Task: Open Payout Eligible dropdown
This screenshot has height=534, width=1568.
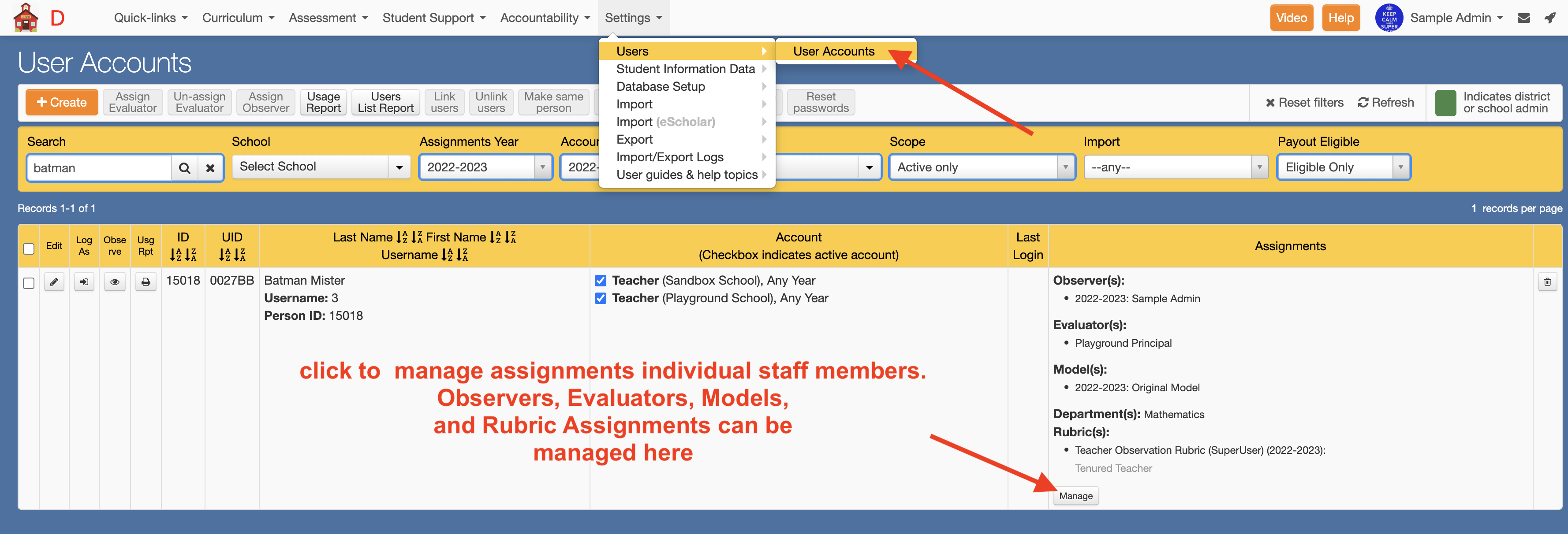Action: (1343, 167)
